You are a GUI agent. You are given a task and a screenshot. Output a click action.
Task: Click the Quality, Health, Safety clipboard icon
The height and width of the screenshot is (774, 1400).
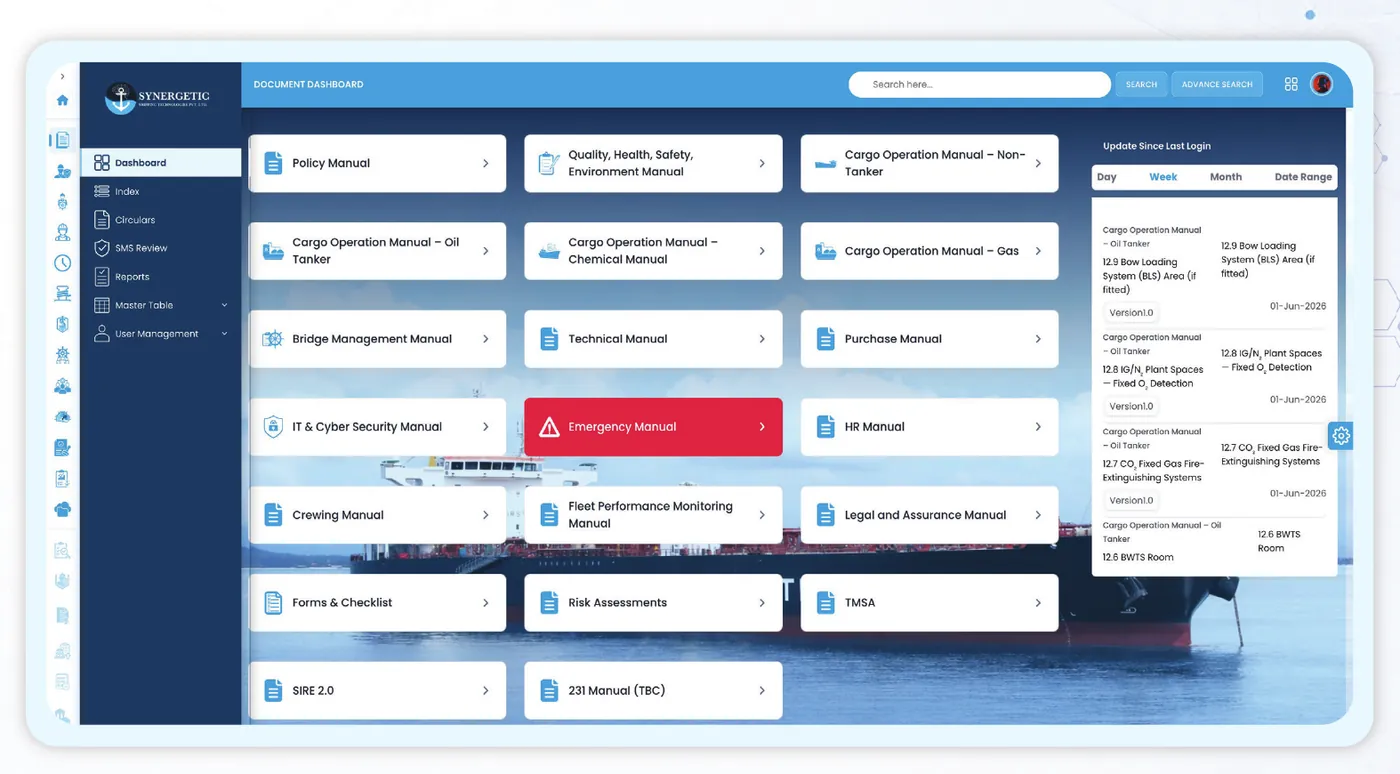[x=549, y=163]
